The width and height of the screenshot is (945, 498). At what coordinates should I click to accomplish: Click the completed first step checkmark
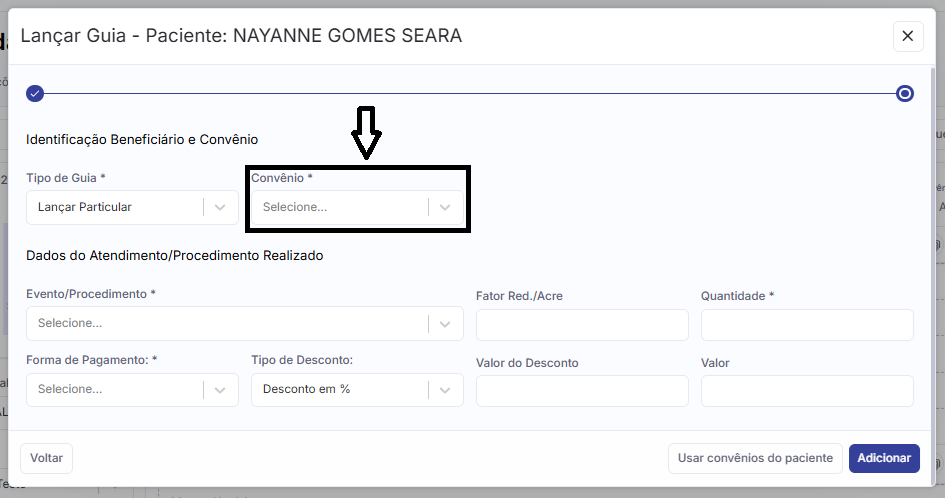click(35, 93)
